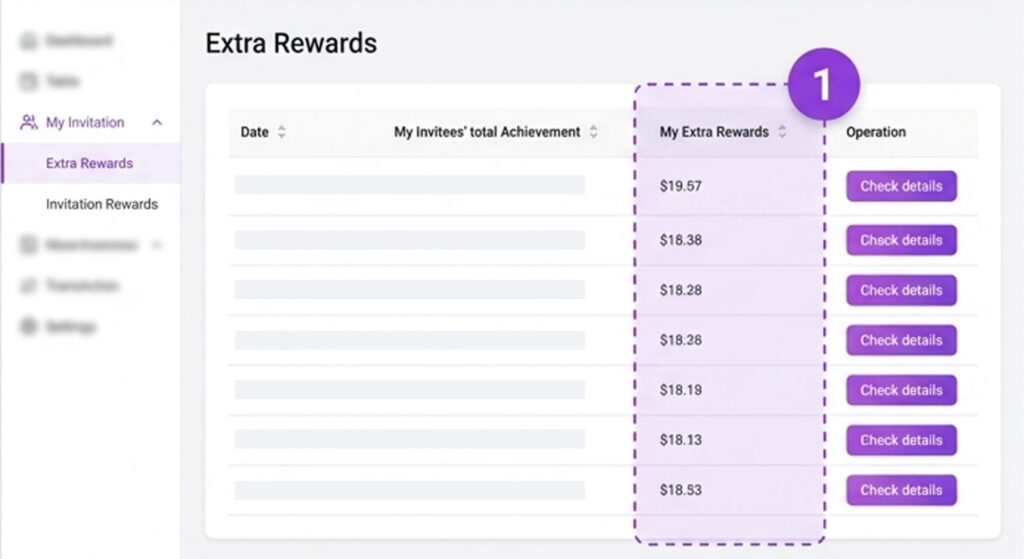Image resolution: width=1024 pixels, height=559 pixels.
Task: Click the blurred Dashboard icon in sidebar
Action: (28, 41)
